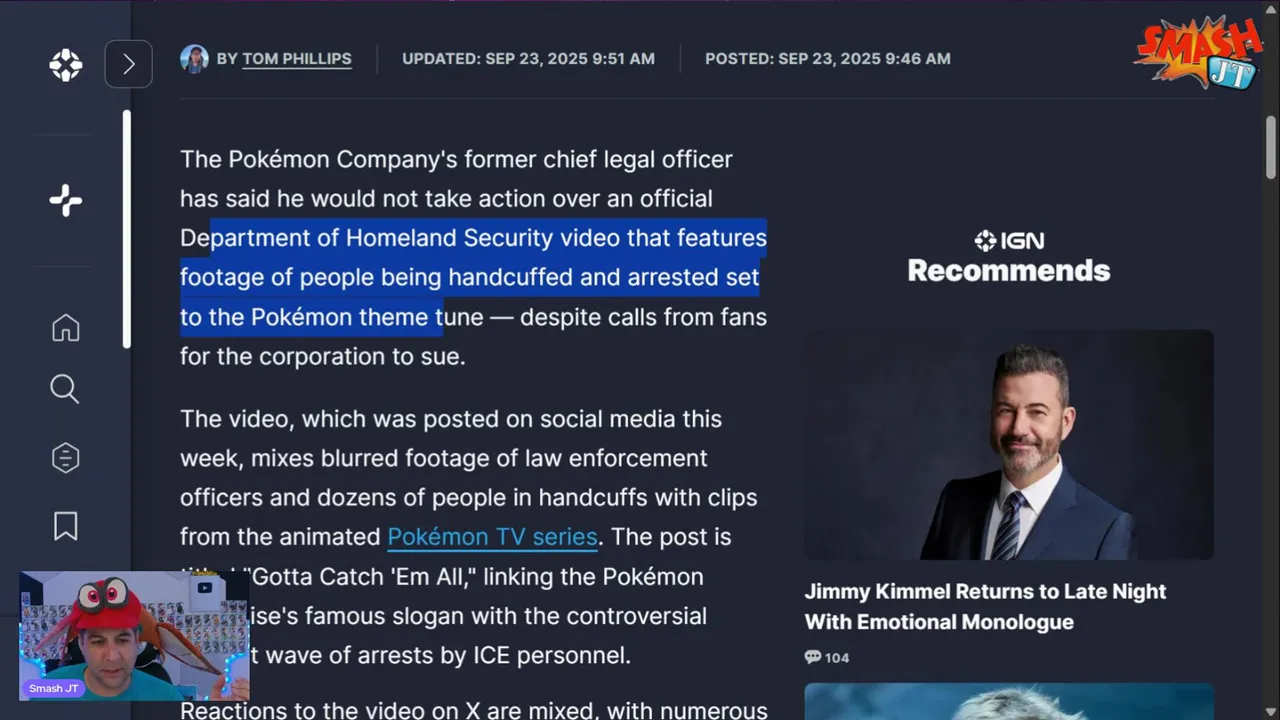Screen dimensions: 1280x720
Task: Open saved items via bookmark icon
Action: coord(66,526)
